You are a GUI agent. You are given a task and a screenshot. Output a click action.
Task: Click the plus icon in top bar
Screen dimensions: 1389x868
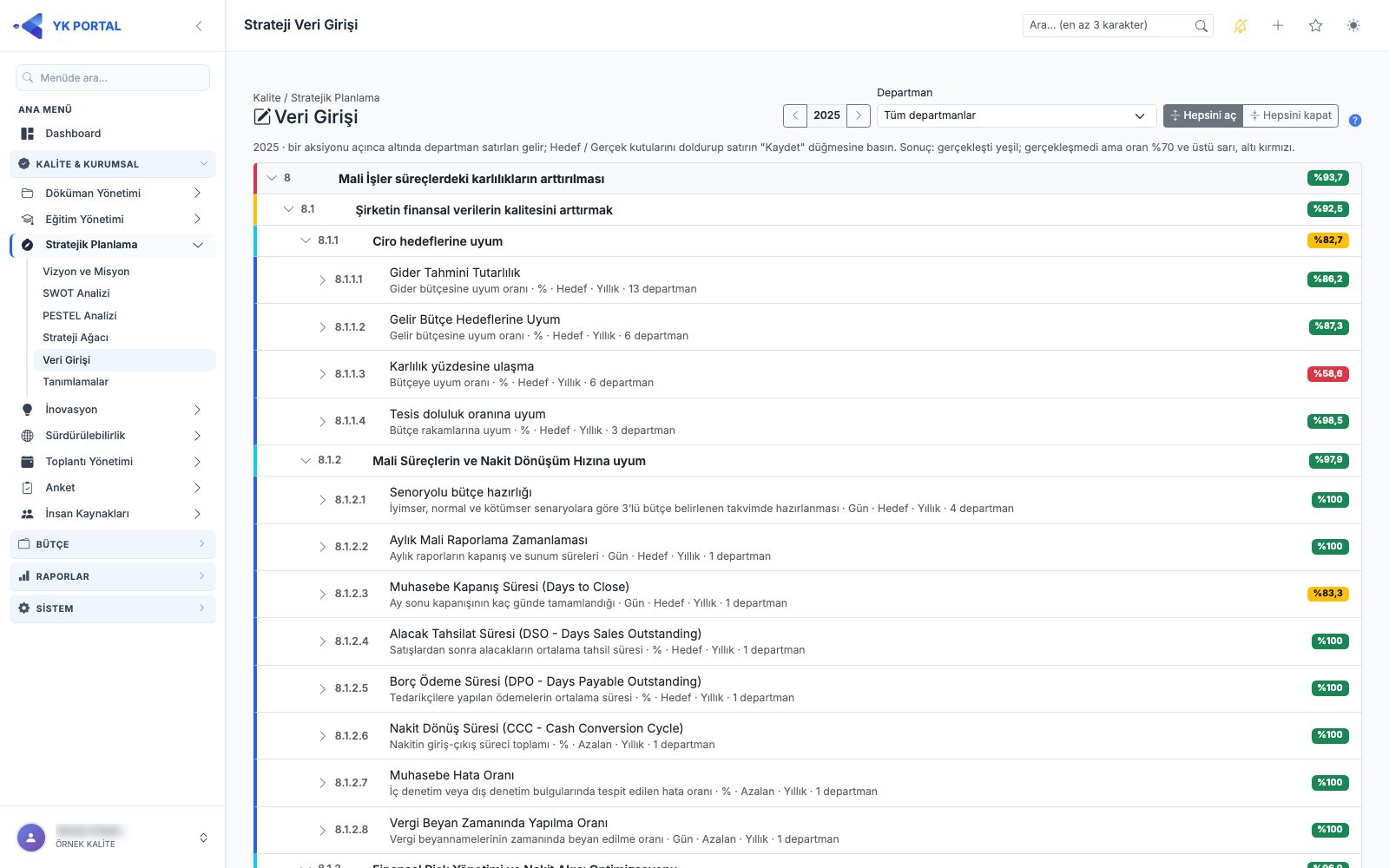[1278, 26]
